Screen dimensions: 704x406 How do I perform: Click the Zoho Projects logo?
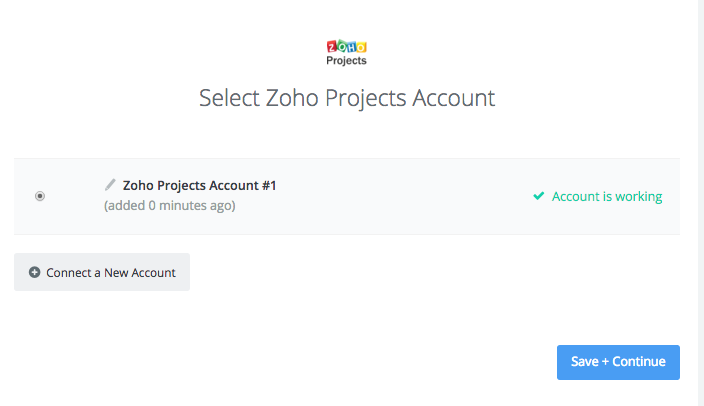346,53
